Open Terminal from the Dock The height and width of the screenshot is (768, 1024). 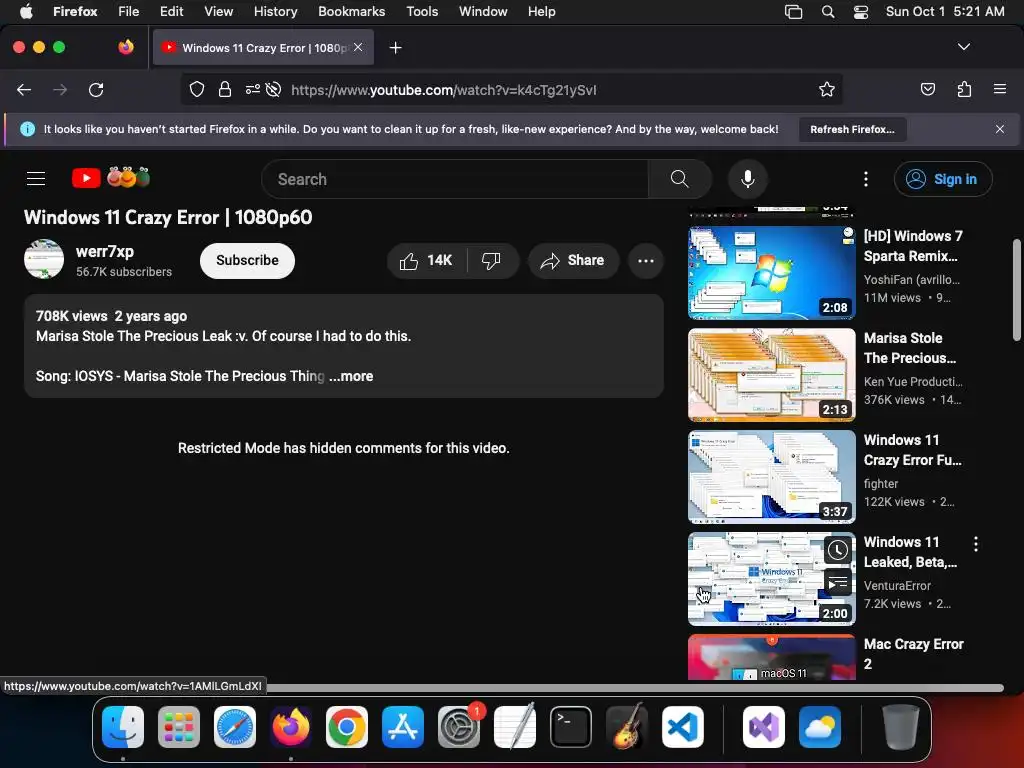coord(571,727)
